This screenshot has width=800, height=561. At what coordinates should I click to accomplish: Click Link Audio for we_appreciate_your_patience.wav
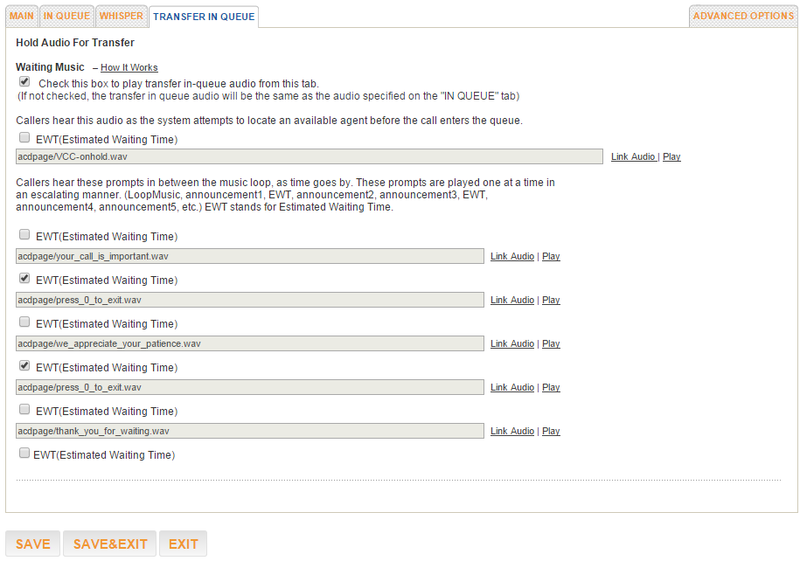[x=512, y=344]
